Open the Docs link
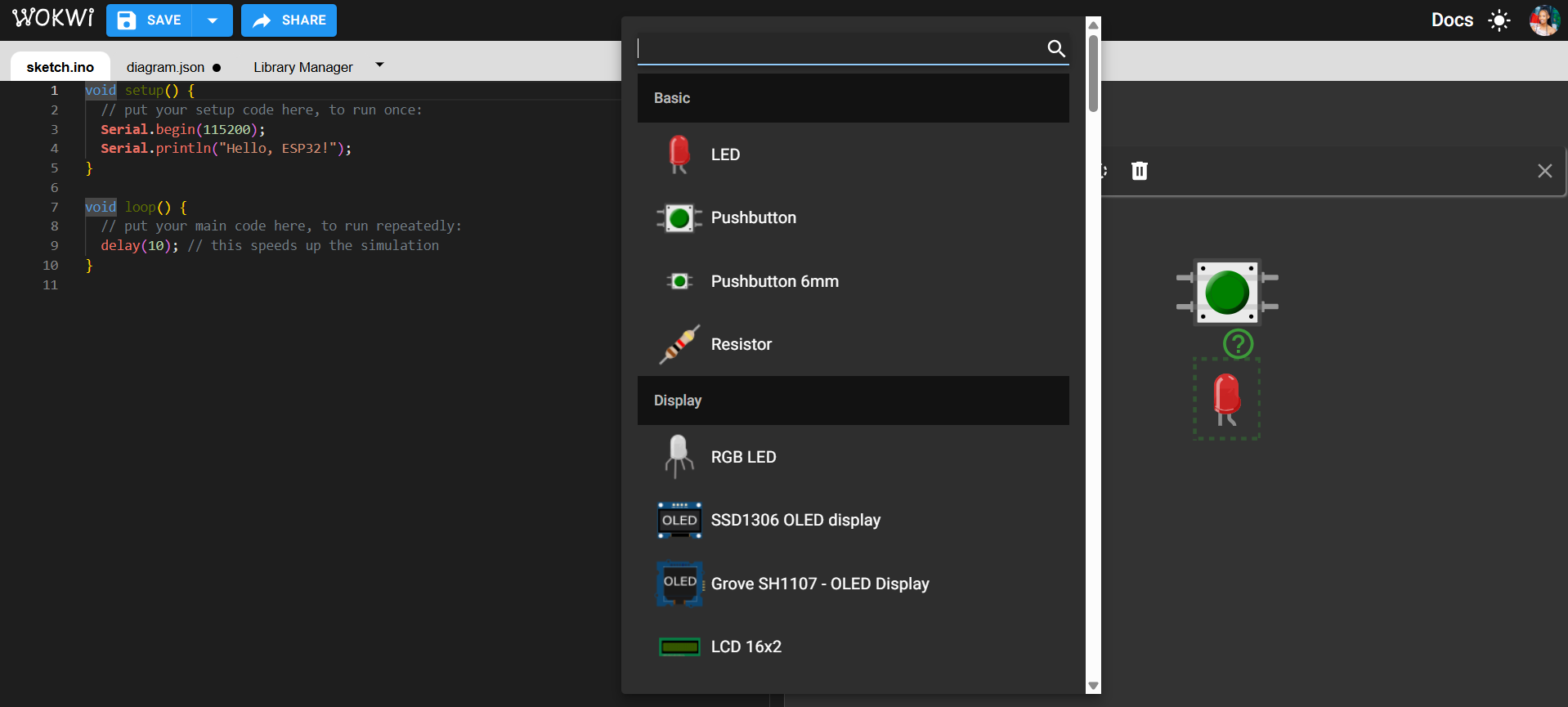Viewport: 1568px width, 707px height. click(x=1452, y=20)
